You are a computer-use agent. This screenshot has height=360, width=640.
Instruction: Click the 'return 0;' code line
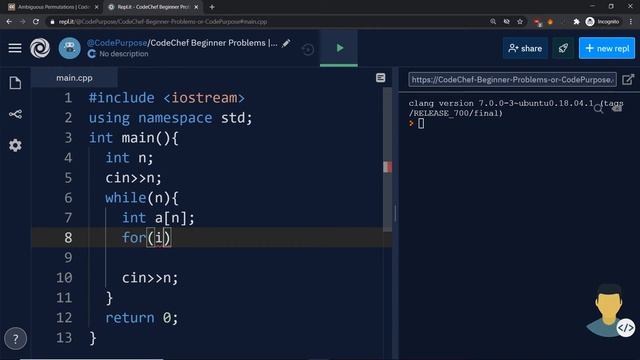point(142,318)
